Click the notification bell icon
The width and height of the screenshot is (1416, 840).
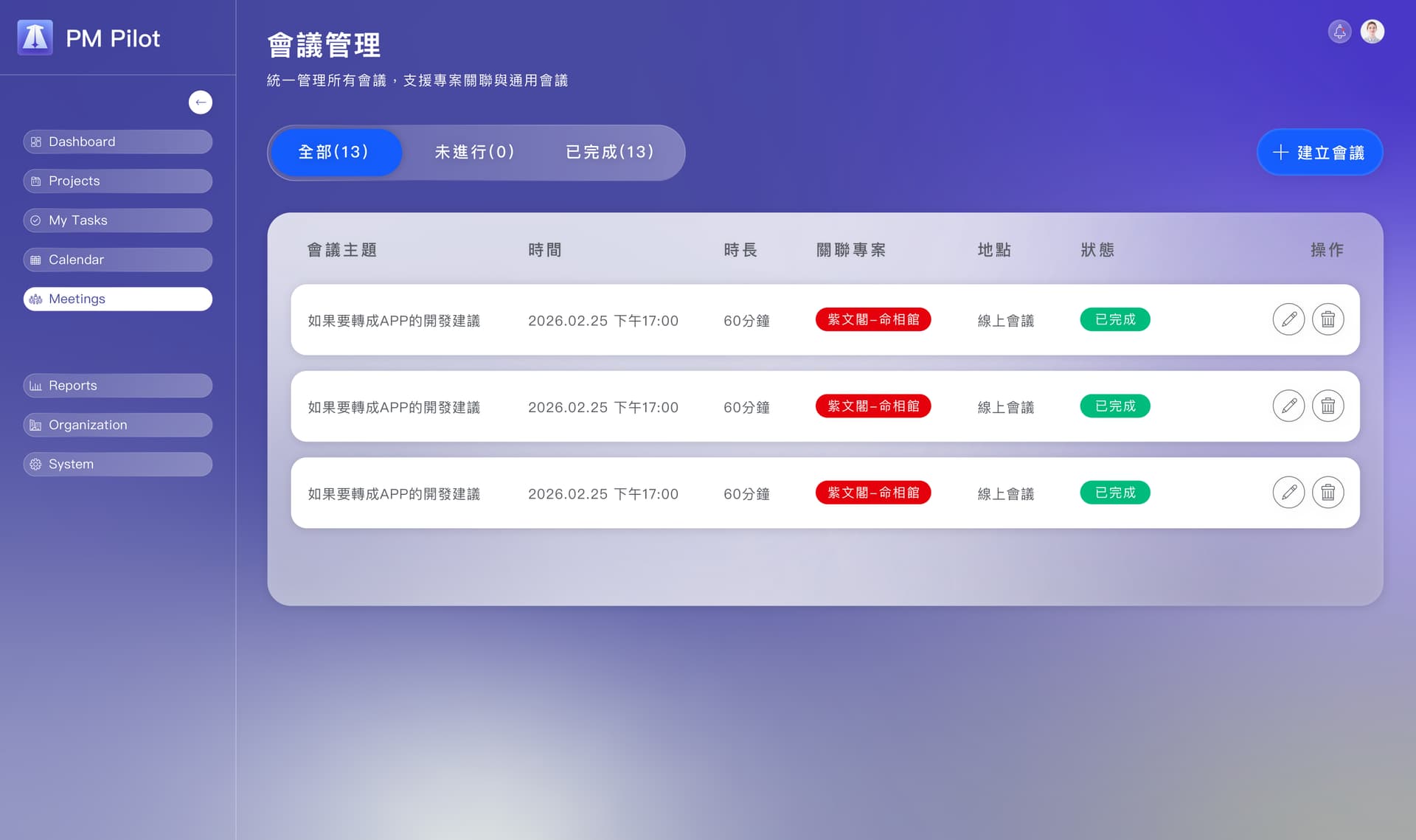point(1339,32)
